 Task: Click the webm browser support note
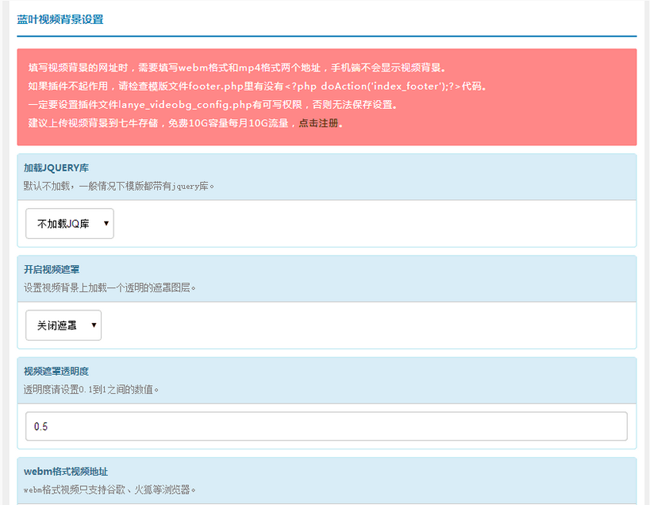110,490
